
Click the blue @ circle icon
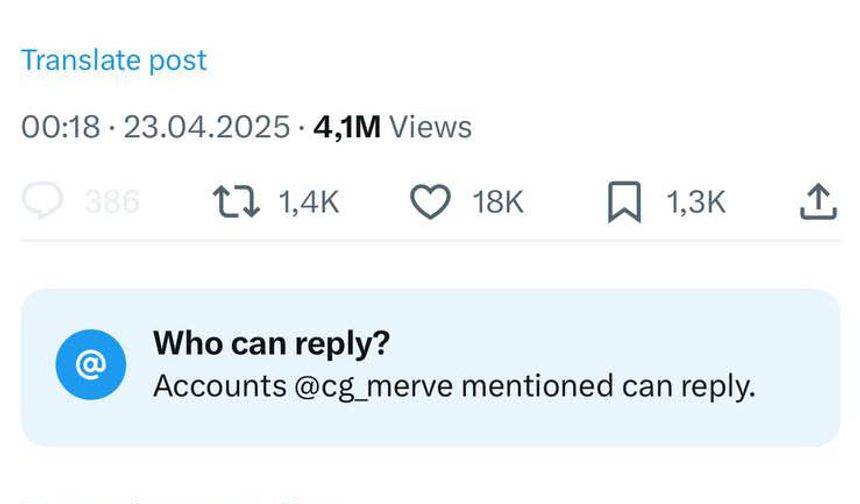pyautogui.click(x=90, y=365)
